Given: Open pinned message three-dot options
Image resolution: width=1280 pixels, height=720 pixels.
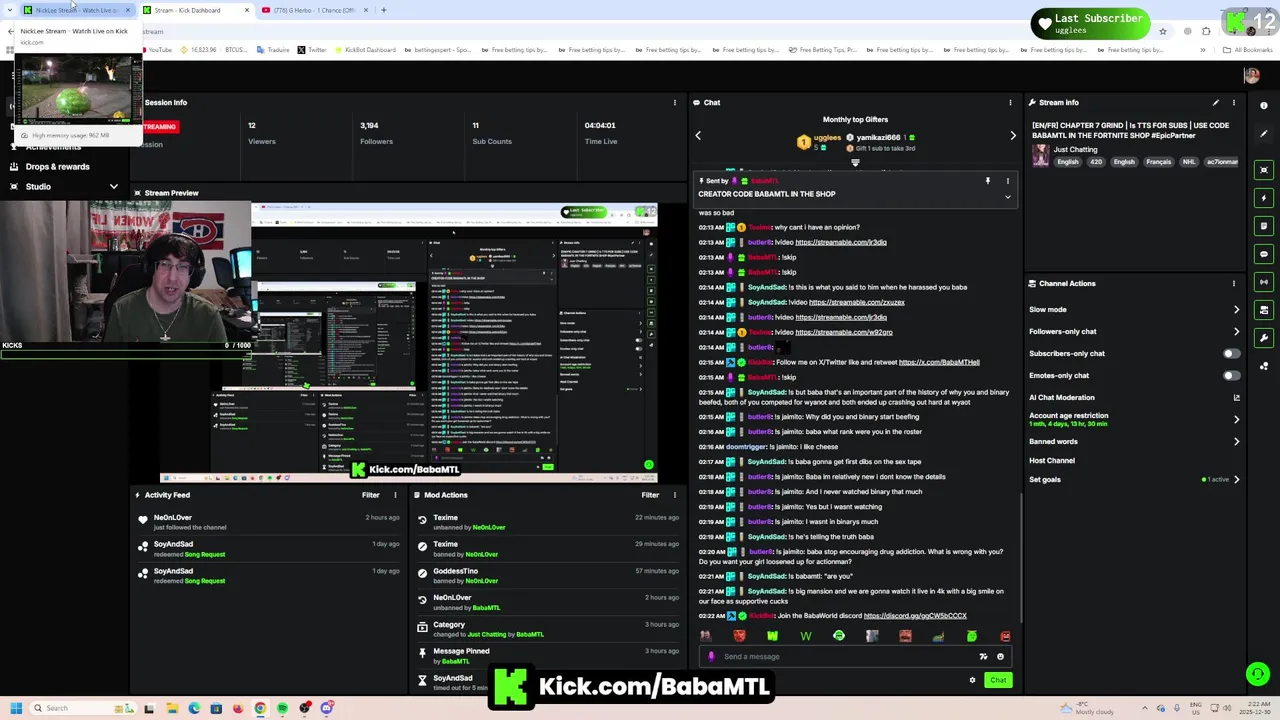Looking at the screenshot, I should (x=1008, y=181).
